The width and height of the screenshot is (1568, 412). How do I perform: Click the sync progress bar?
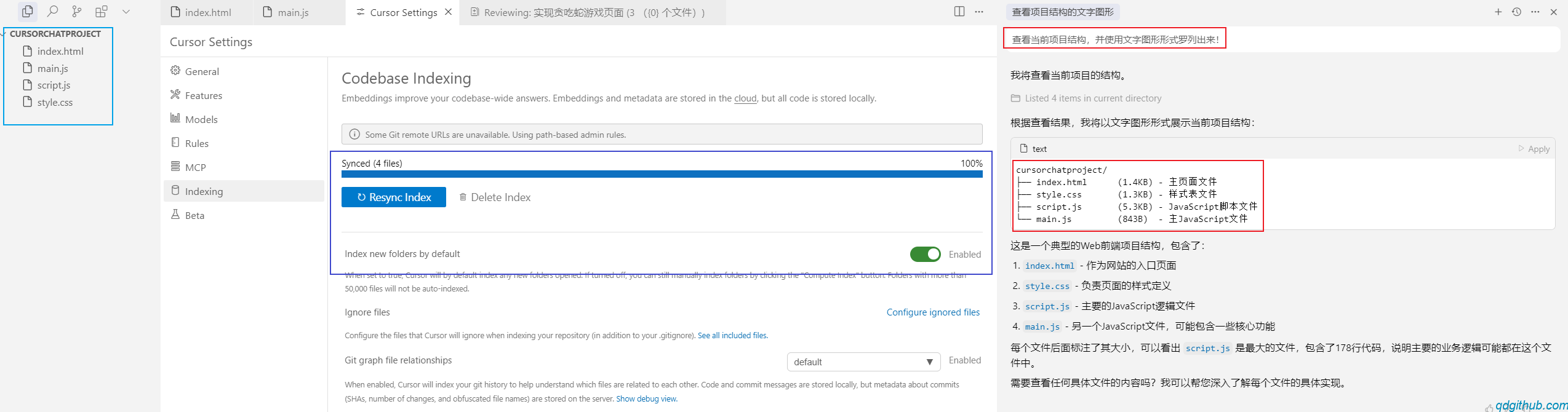click(x=662, y=174)
